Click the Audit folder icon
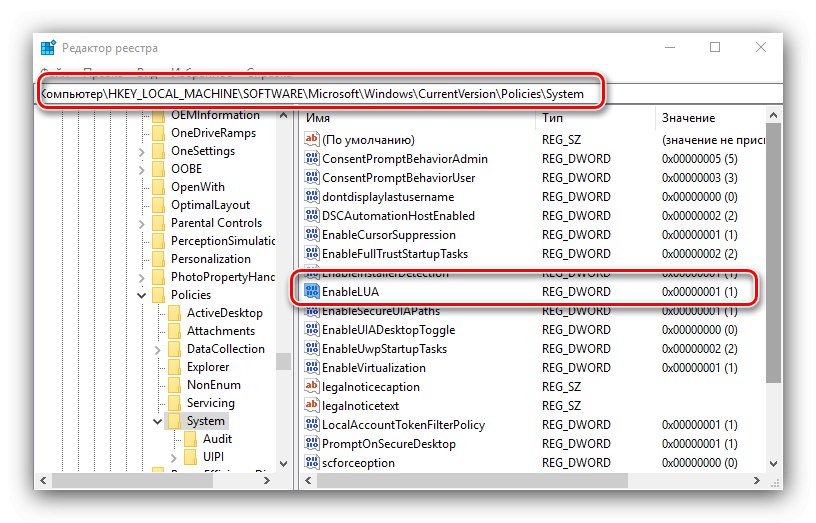This screenshot has height=523, width=816. tap(190, 439)
